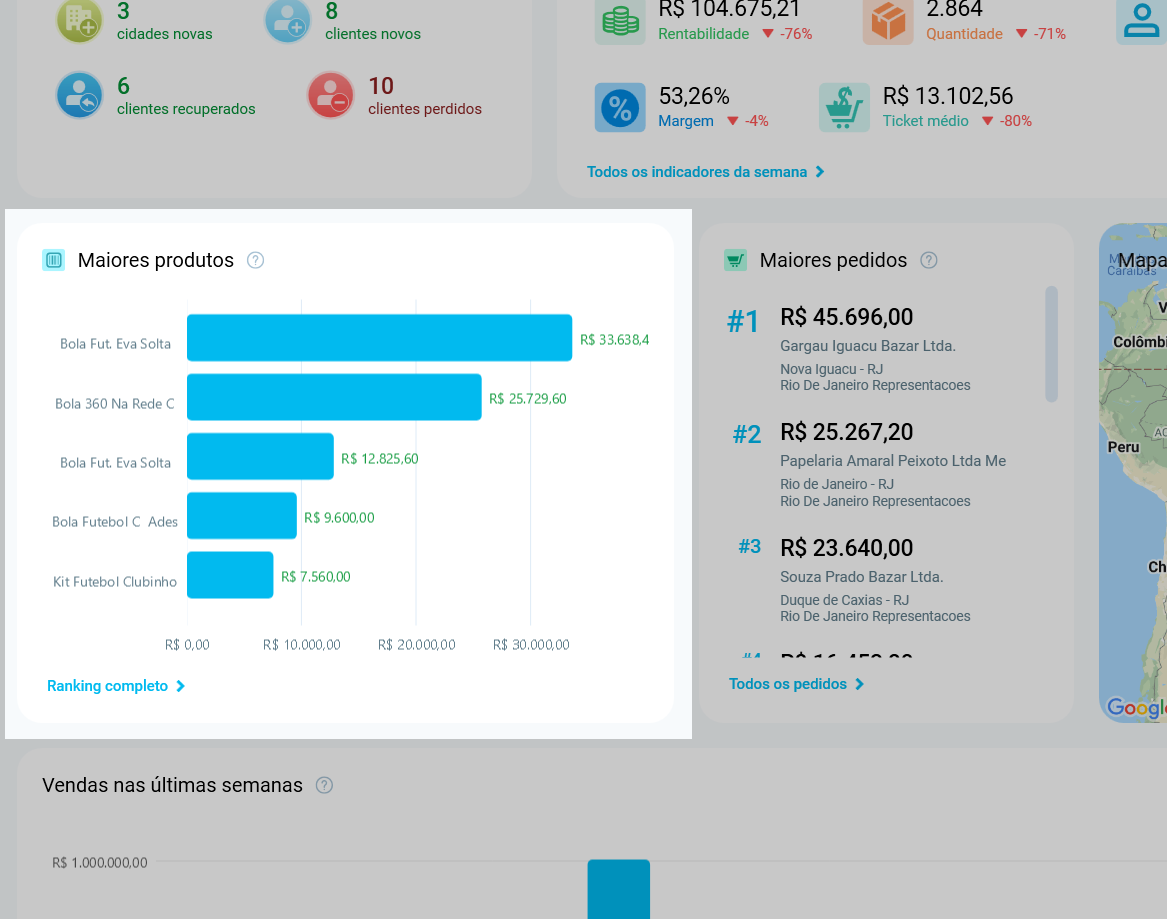Click the clientes recuperados blue icon
Image resolution: width=1167 pixels, height=919 pixels.
80,95
